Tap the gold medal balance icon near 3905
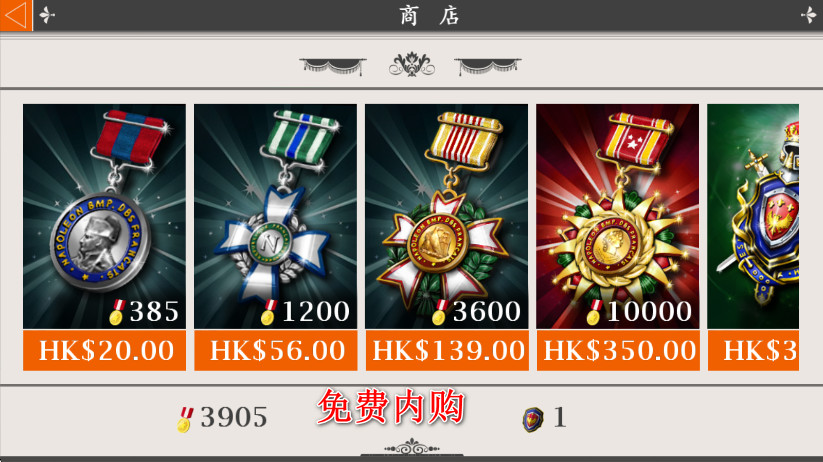Image resolution: width=823 pixels, height=462 pixels. click(x=185, y=419)
